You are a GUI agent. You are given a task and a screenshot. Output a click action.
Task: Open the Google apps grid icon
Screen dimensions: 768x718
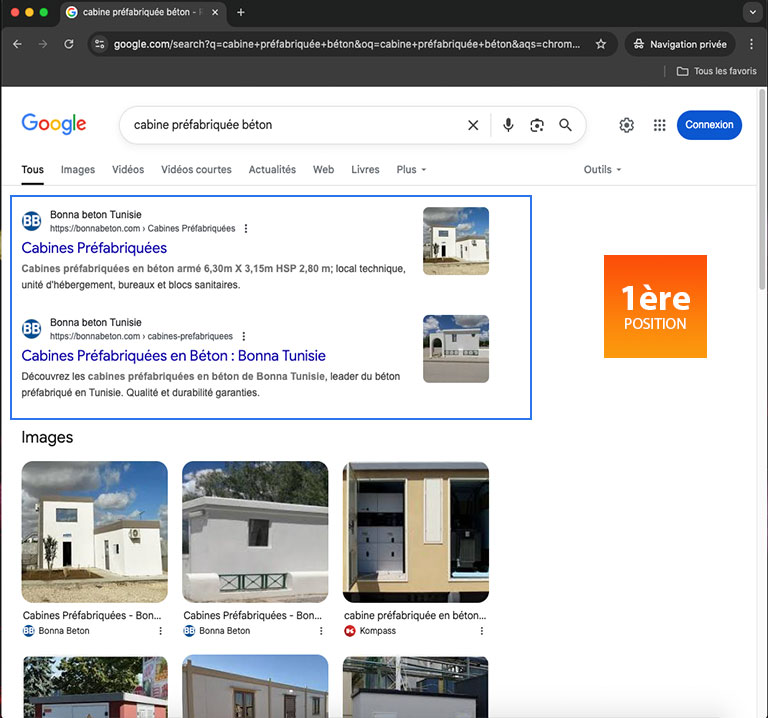[659, 125]
